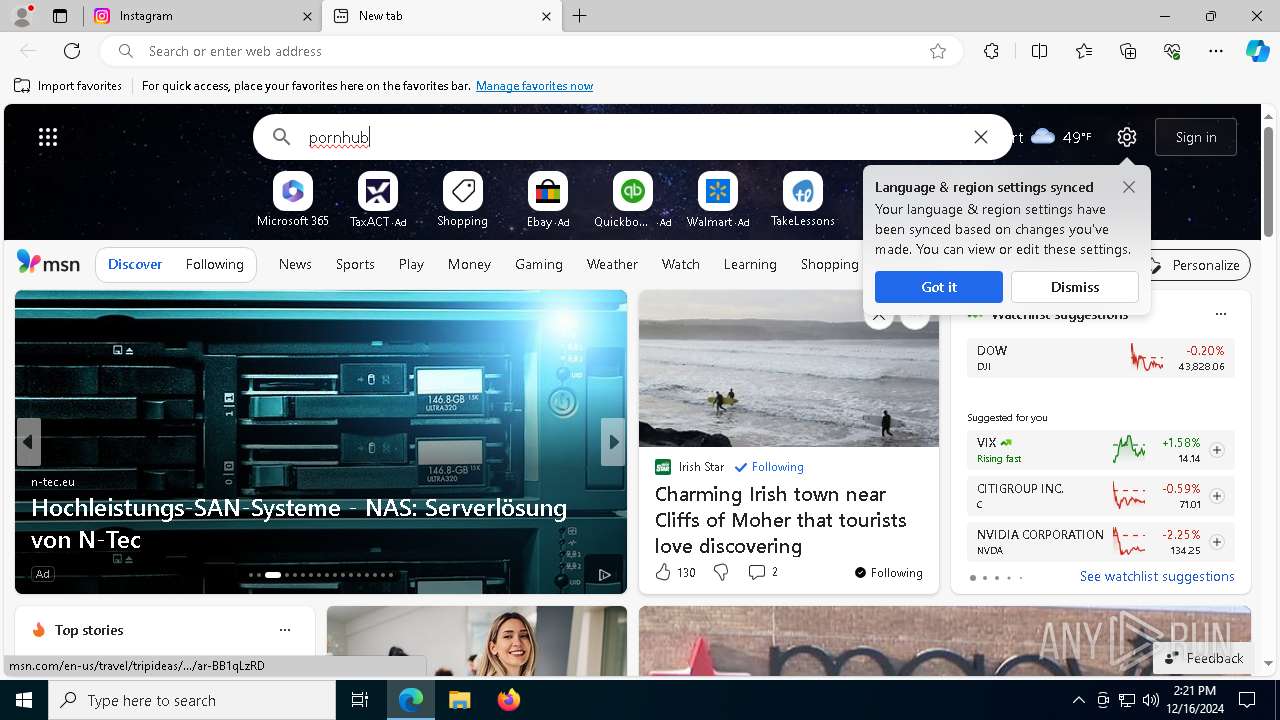This screenshot has width=1280, height=720.
Task: Open Shopping quick link tile
Action: point(462,200)
